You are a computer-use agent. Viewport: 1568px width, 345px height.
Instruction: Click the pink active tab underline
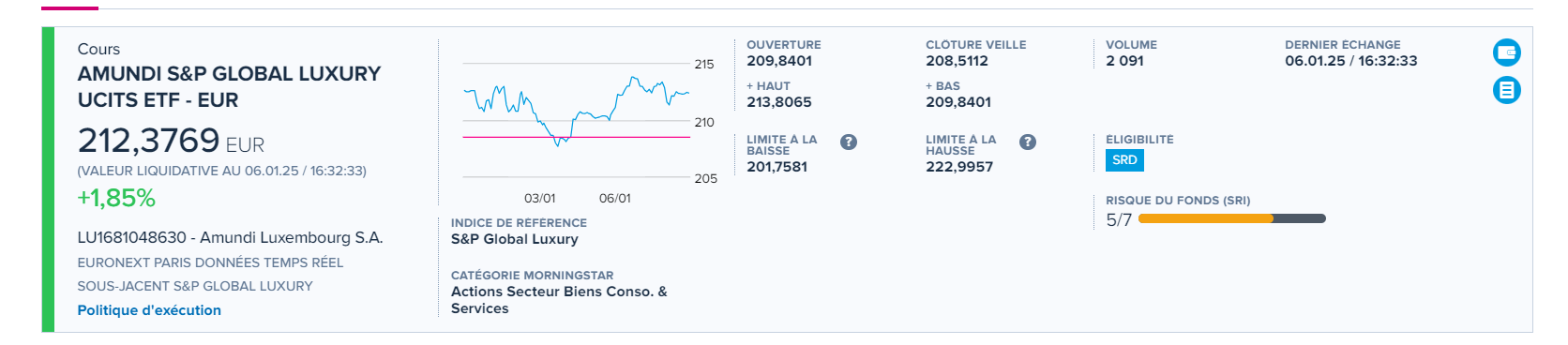69,7
